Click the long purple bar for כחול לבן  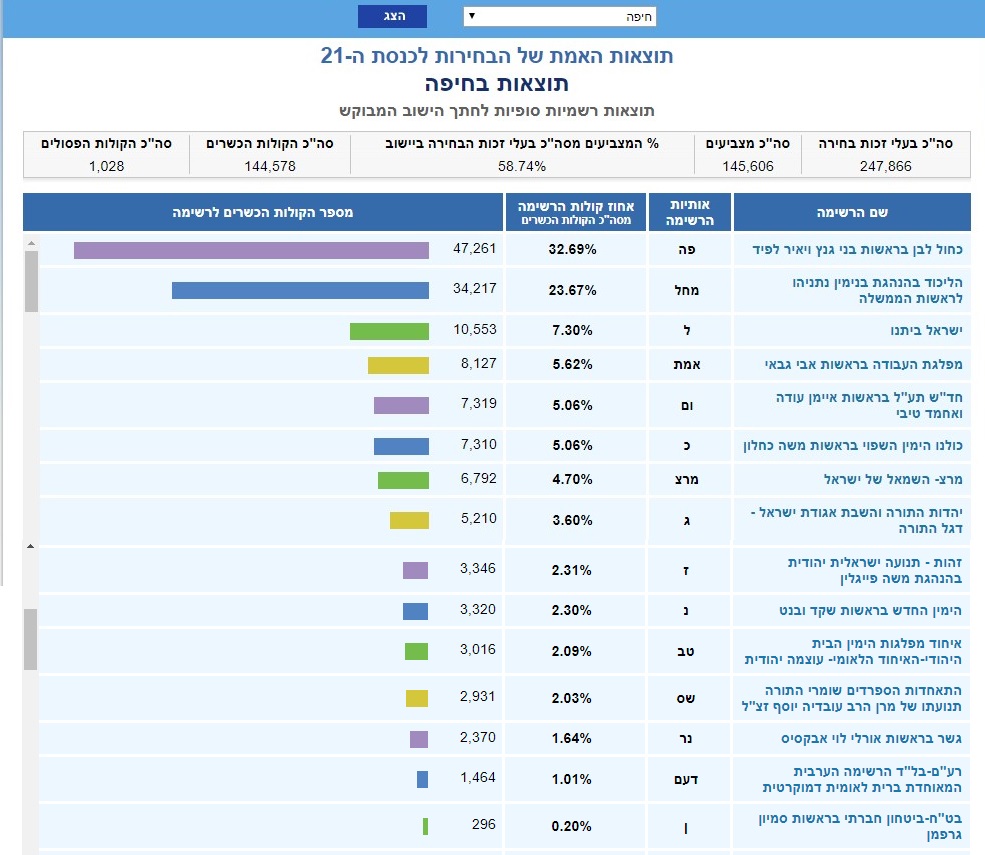pyautogui.click(x=251, y=249)
